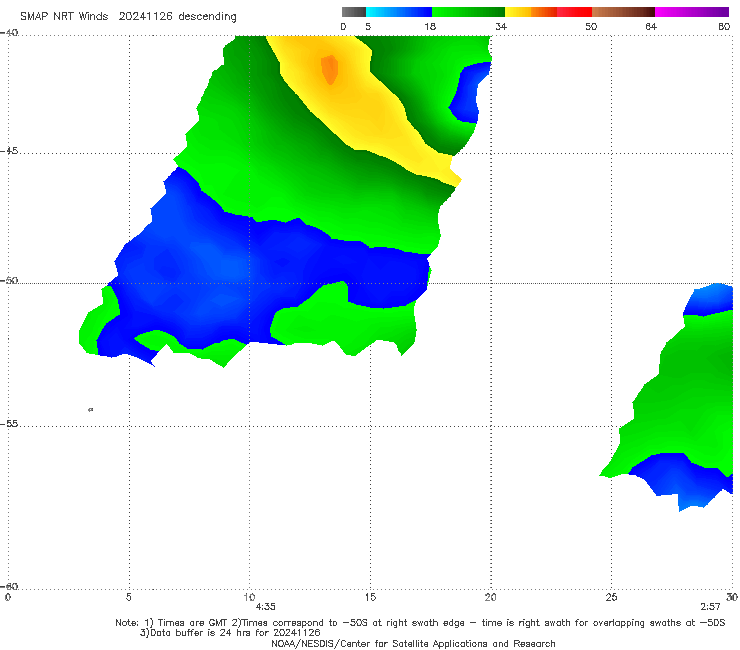Click the note line "Times are GMT"
Screen dimensions: 740x650
coord(420,623)
